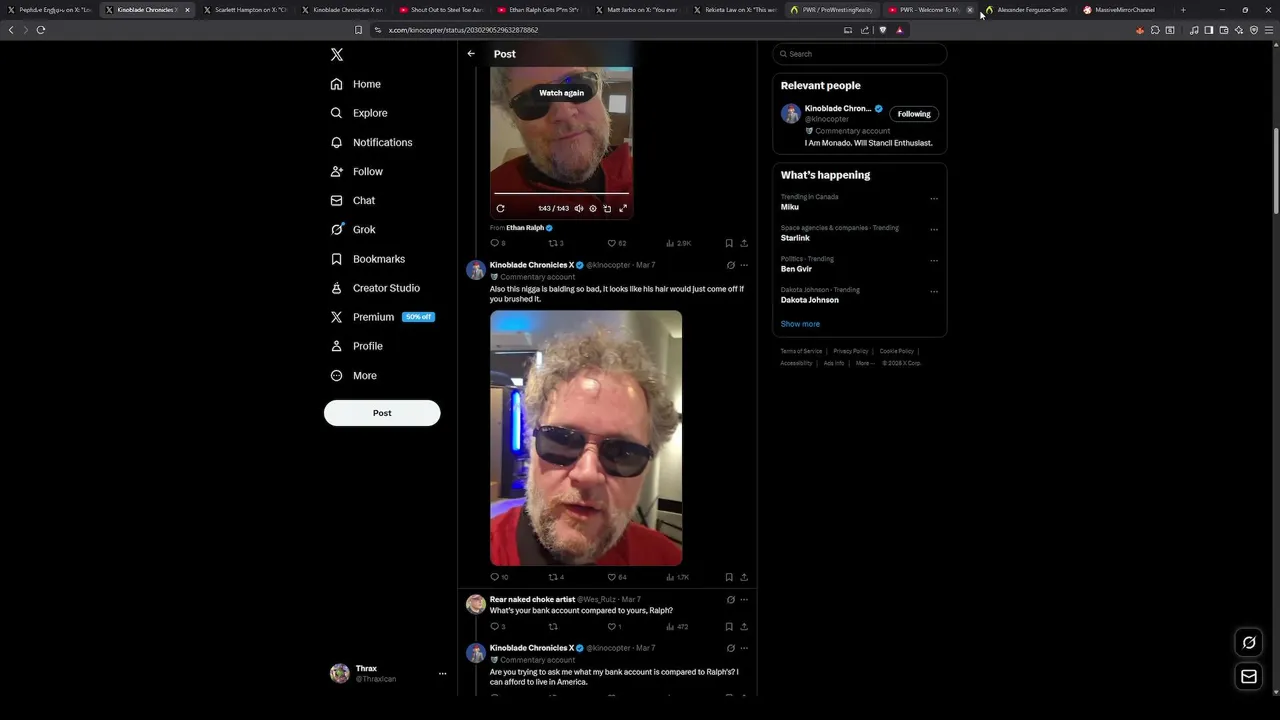Open Profile in sidebar

click(x=357, y=346)
